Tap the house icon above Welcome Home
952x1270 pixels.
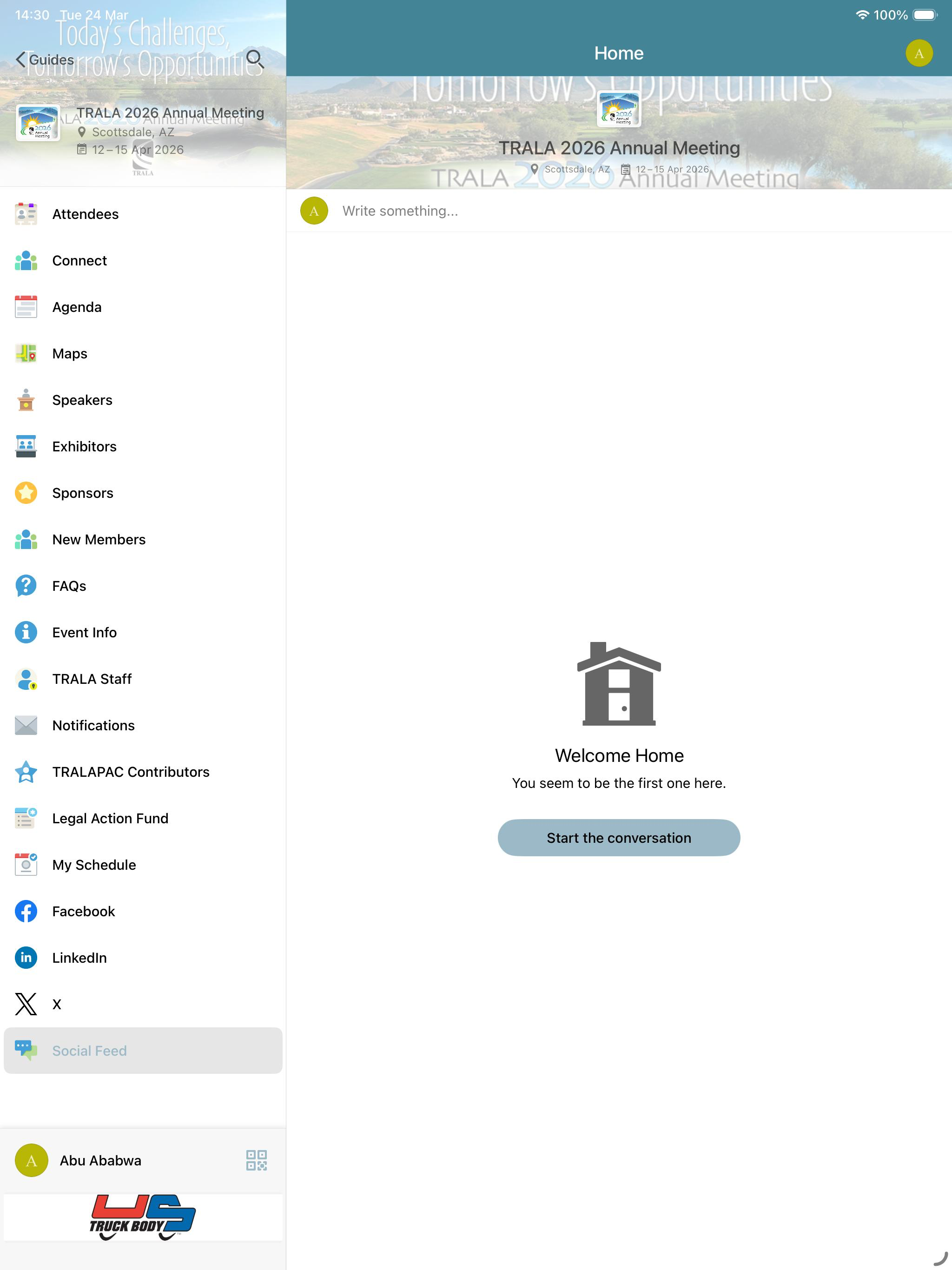pos(619,684)
